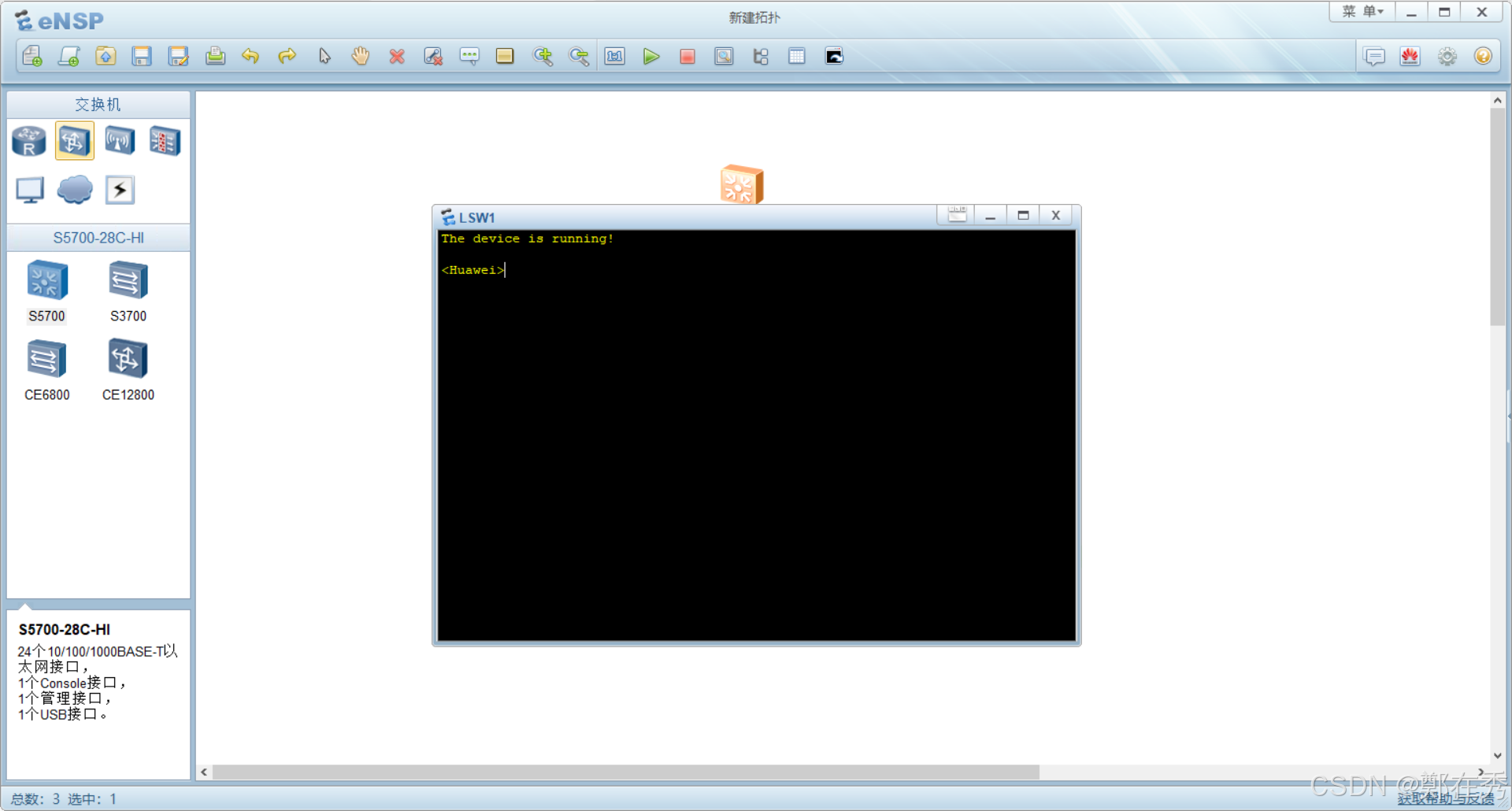Toggle the grid display icon
Image resolution: width=1512 pixels, height=811 pixels.
[797, 56]
